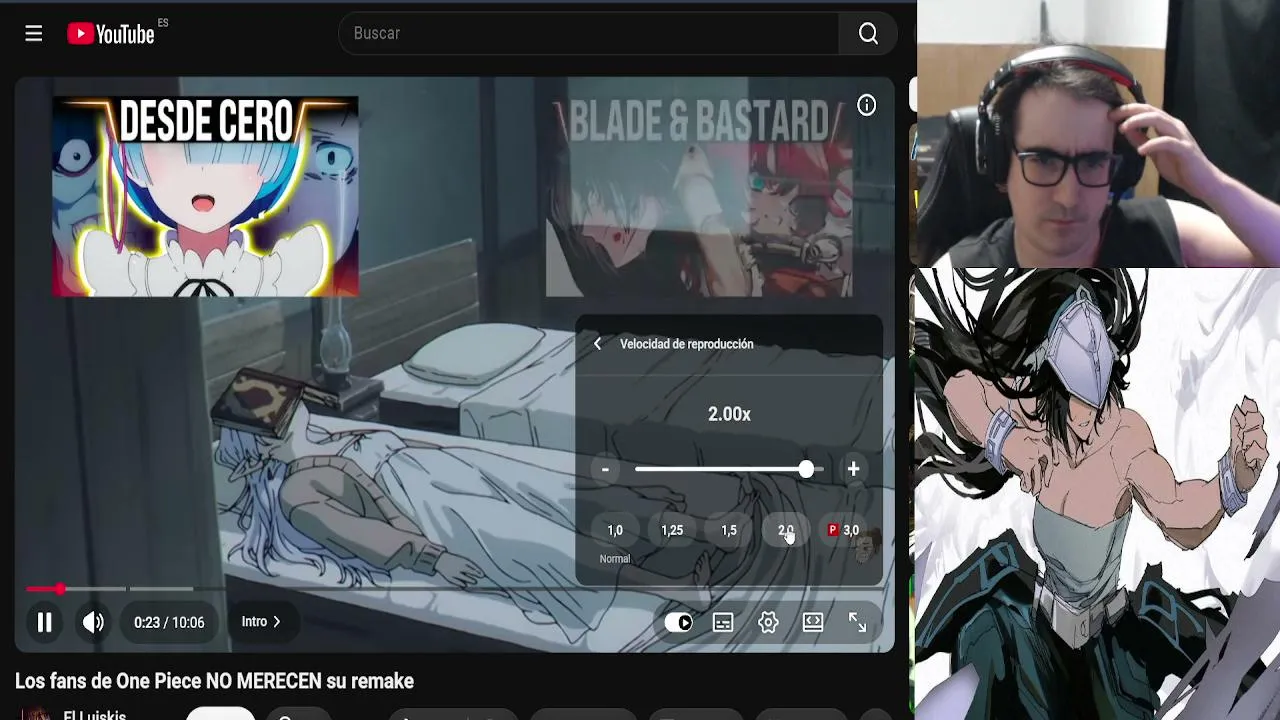Mute the video volume
Image resolution: width=1280 pixels, height=720 pixels.
tap(93, 622)
